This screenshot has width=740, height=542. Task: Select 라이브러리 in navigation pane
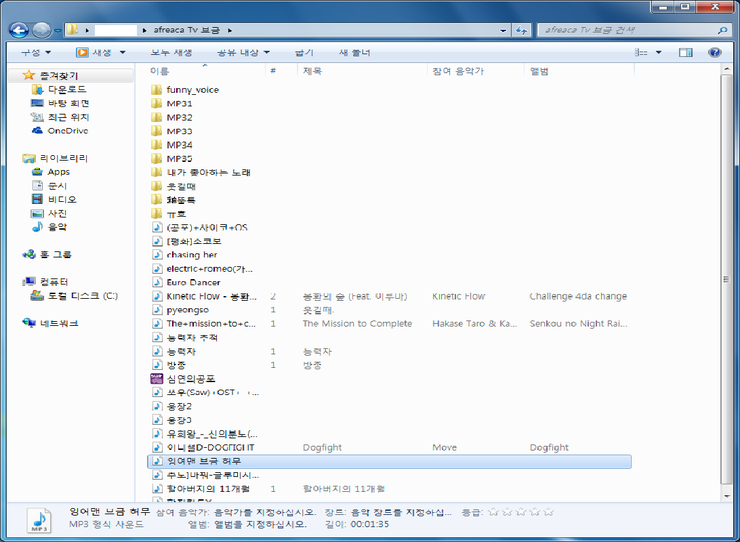pos(55,158)
